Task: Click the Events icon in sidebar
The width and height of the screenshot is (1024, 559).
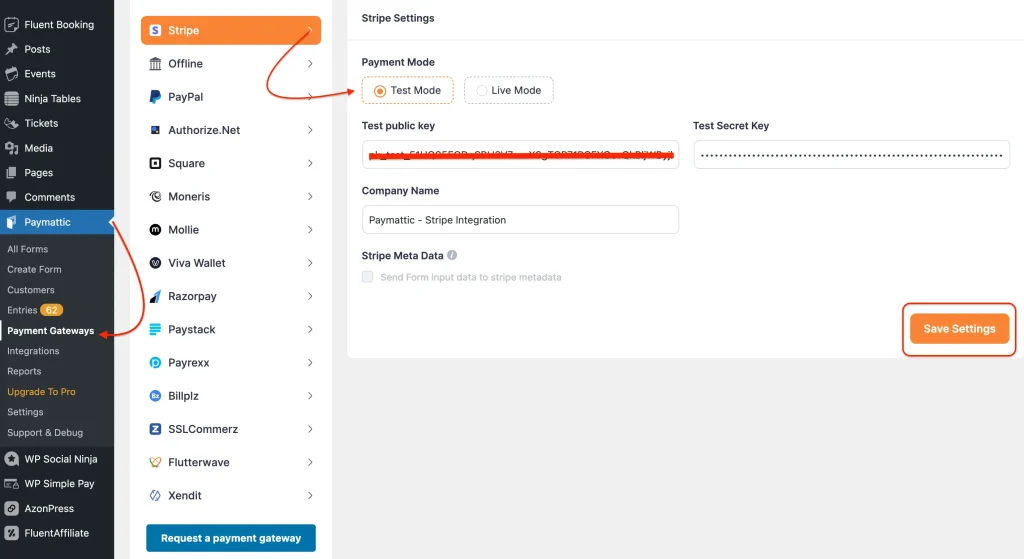Action: (11, 74)
